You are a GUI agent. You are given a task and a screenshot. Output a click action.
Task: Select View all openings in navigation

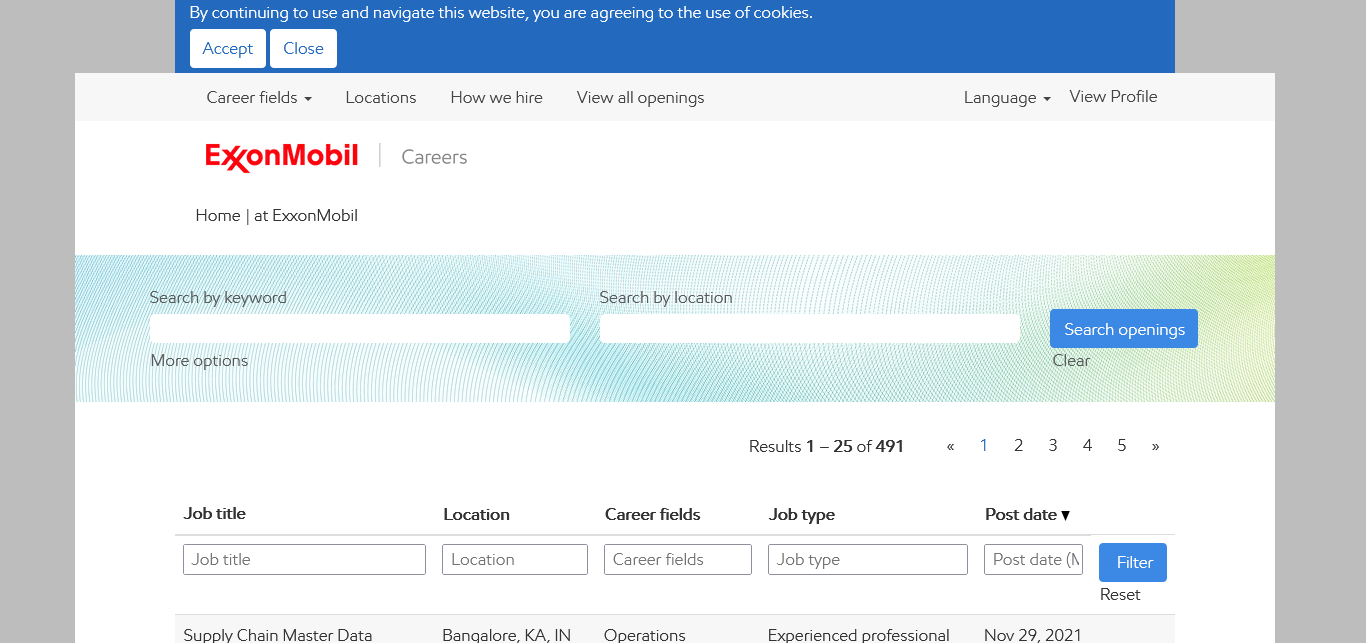click(x=640, y=97)
